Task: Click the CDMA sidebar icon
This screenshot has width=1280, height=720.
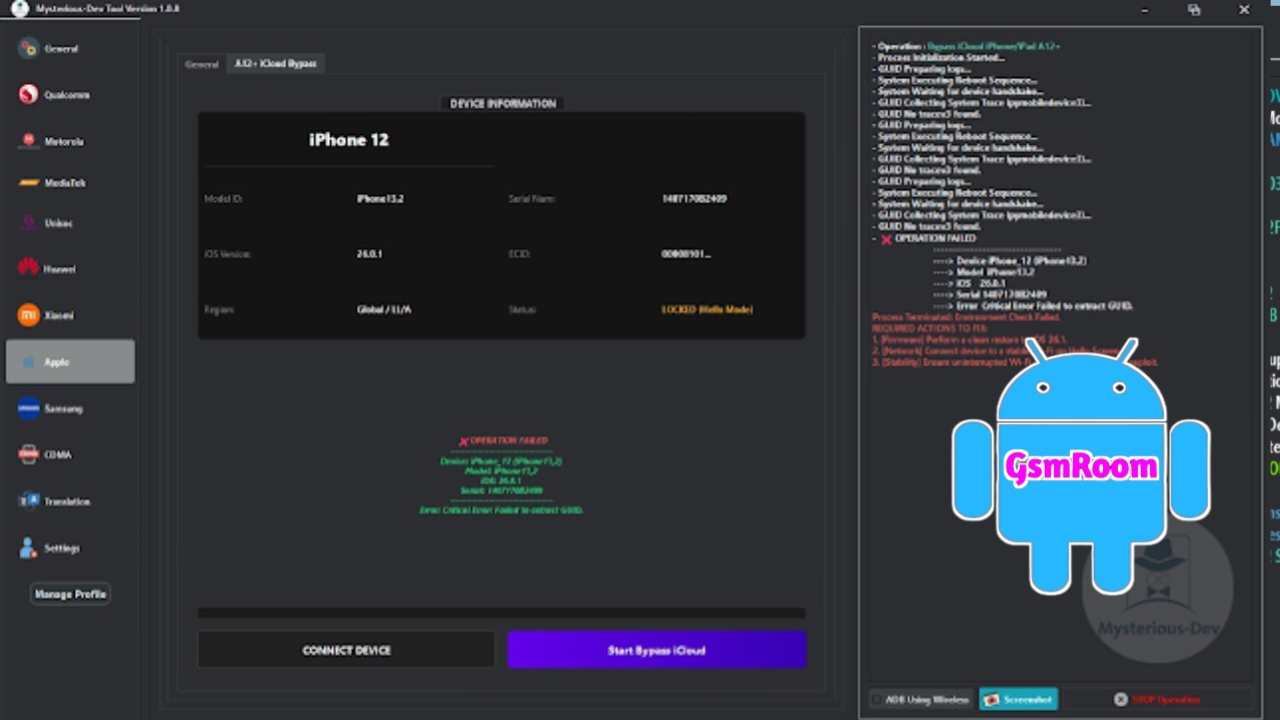Action: tap(28, 454)
